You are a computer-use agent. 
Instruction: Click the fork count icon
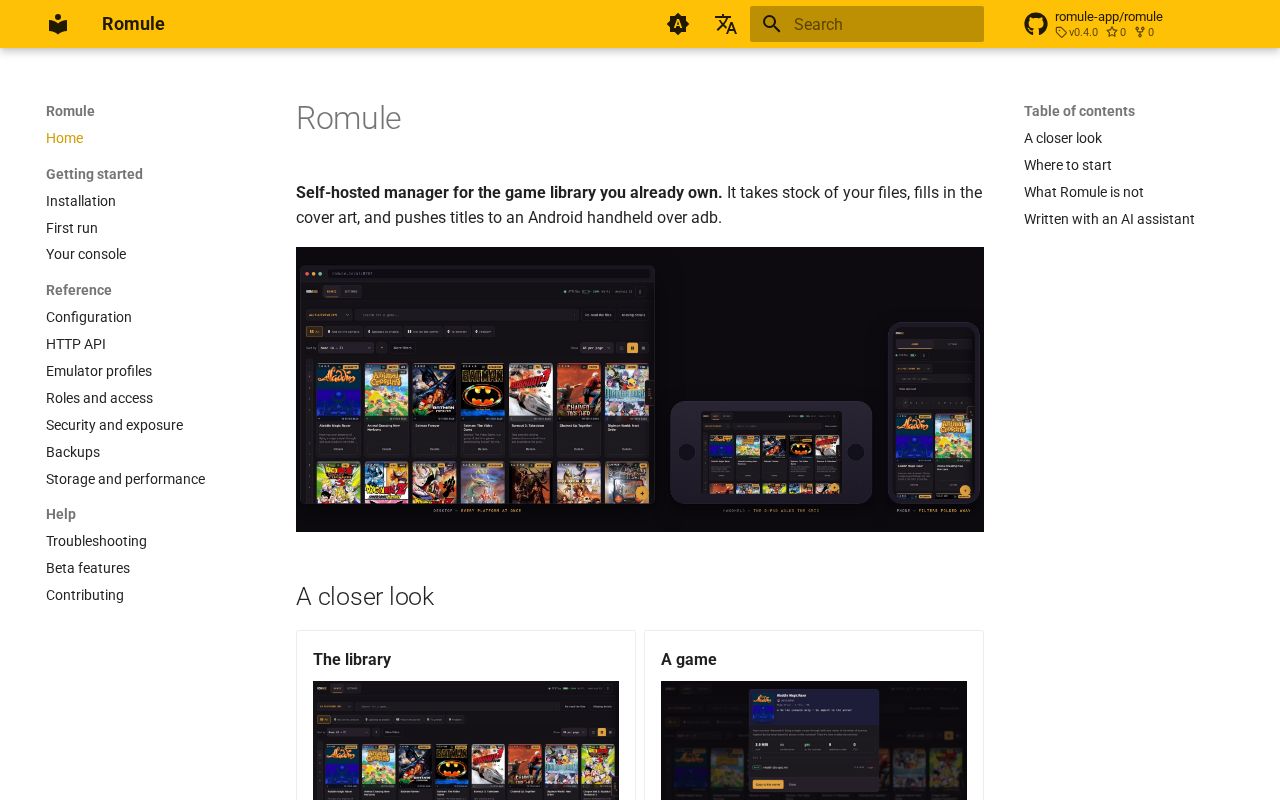[1139, 32]
